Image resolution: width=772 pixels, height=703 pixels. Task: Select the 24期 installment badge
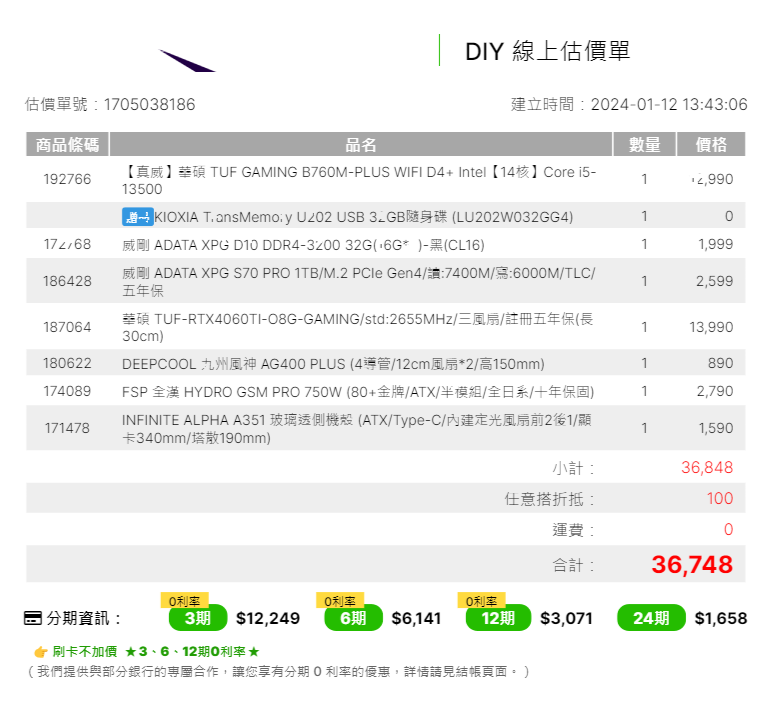click(x=651, y=618)
